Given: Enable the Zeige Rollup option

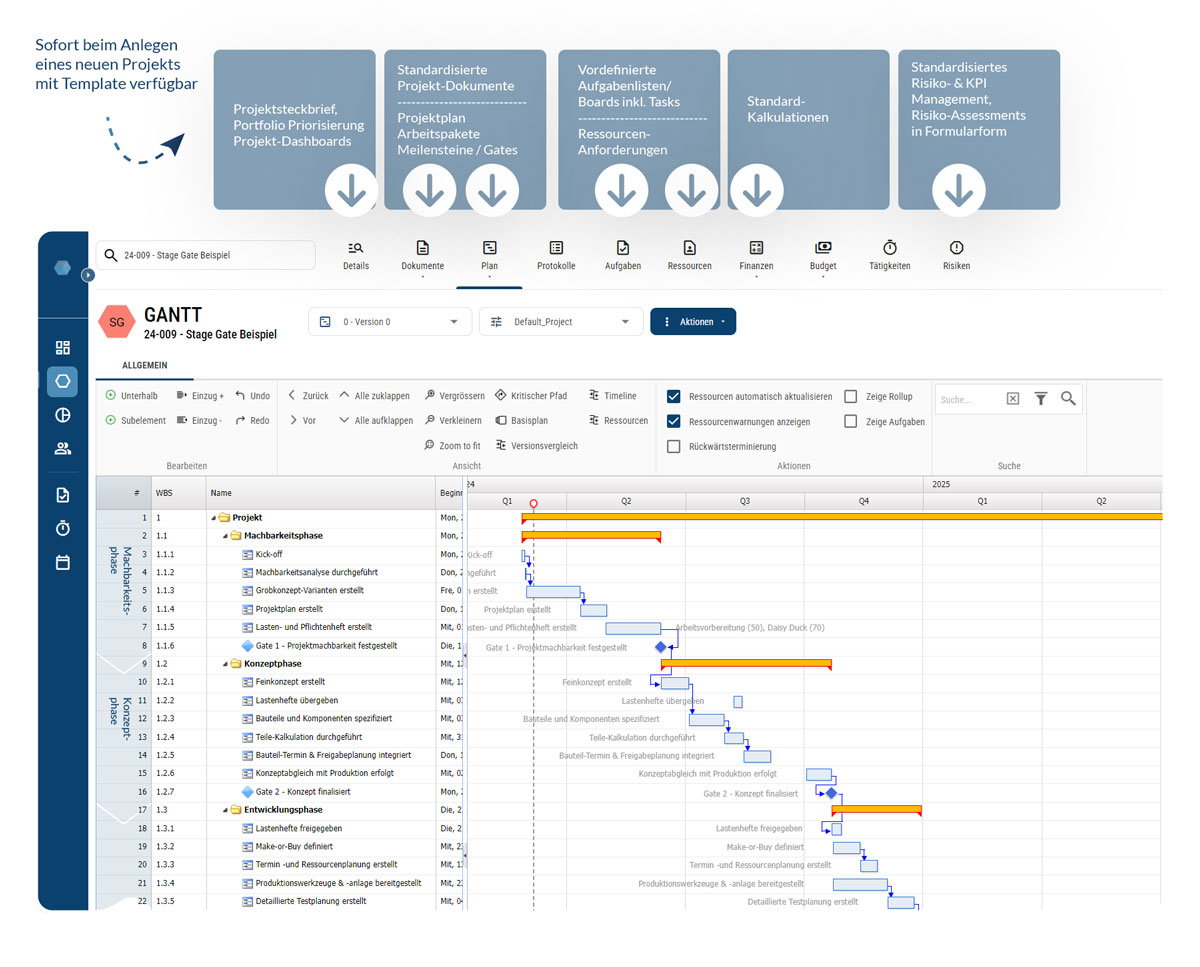Looking at the screenshot, I should point(851,395).
